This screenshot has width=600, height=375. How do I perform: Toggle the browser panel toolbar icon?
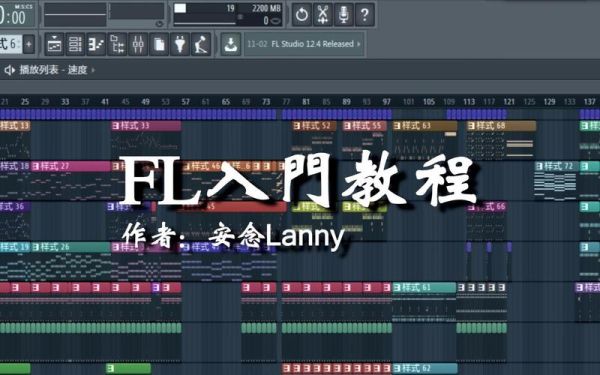tap(117, 44)
